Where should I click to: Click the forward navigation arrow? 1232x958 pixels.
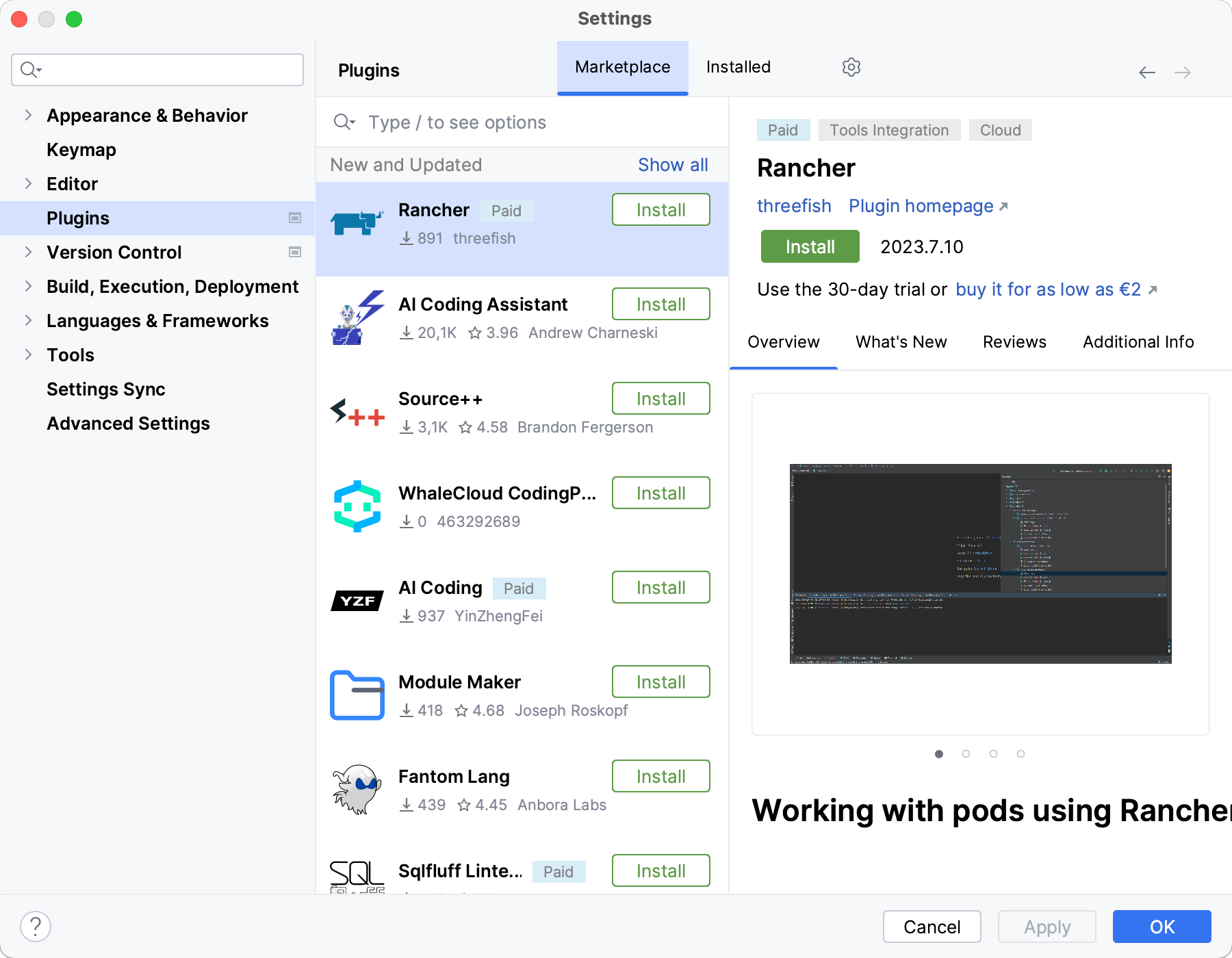click(1183, 73)
